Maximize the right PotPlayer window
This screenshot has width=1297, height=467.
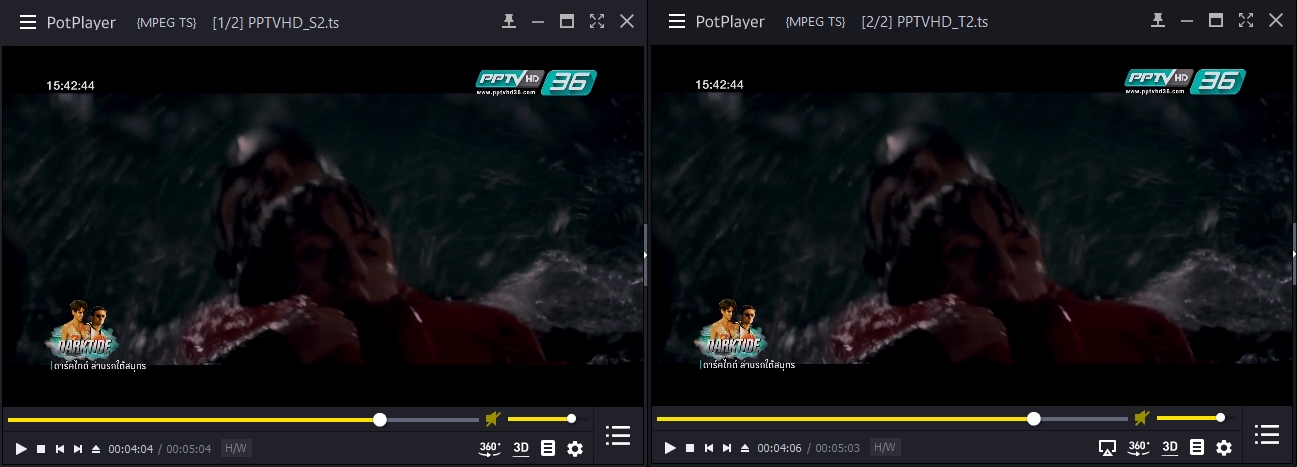(x=1216, y=21)
